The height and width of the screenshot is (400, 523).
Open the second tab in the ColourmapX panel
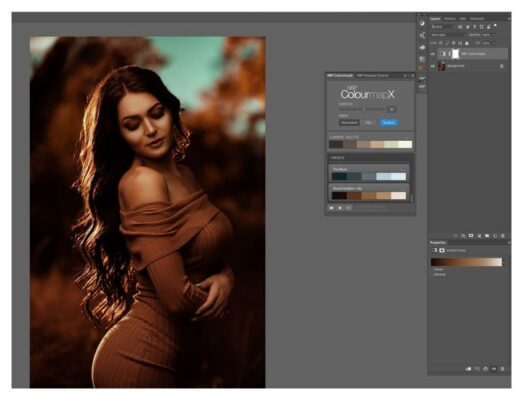pos(373,75)
